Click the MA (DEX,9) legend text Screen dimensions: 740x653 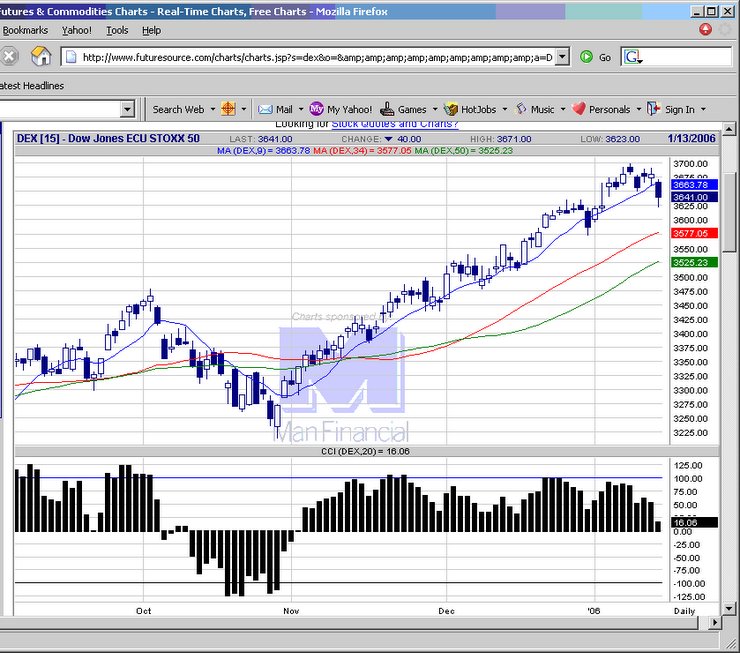263,151
